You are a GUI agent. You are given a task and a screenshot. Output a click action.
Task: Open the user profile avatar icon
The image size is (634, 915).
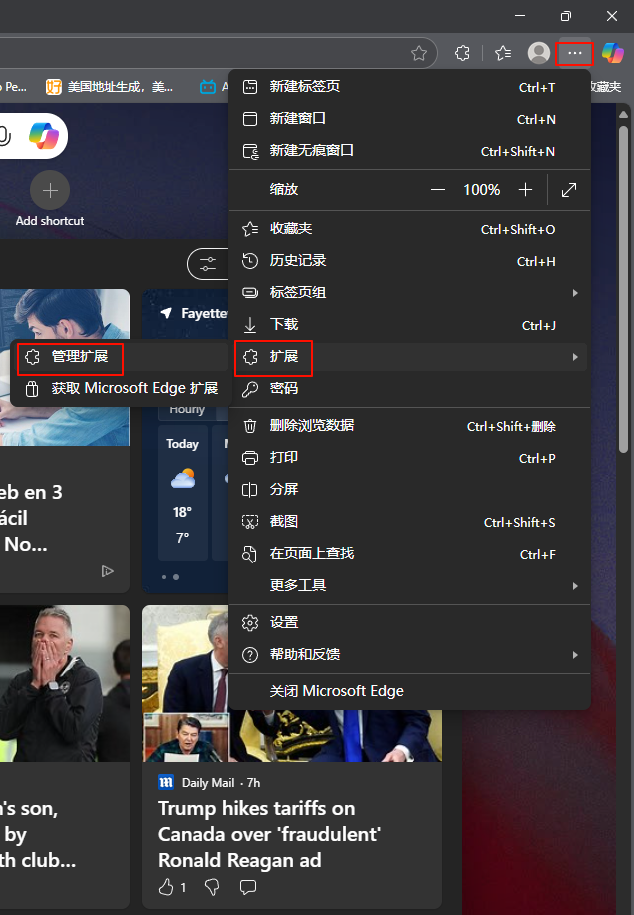(x=539, y=53)
